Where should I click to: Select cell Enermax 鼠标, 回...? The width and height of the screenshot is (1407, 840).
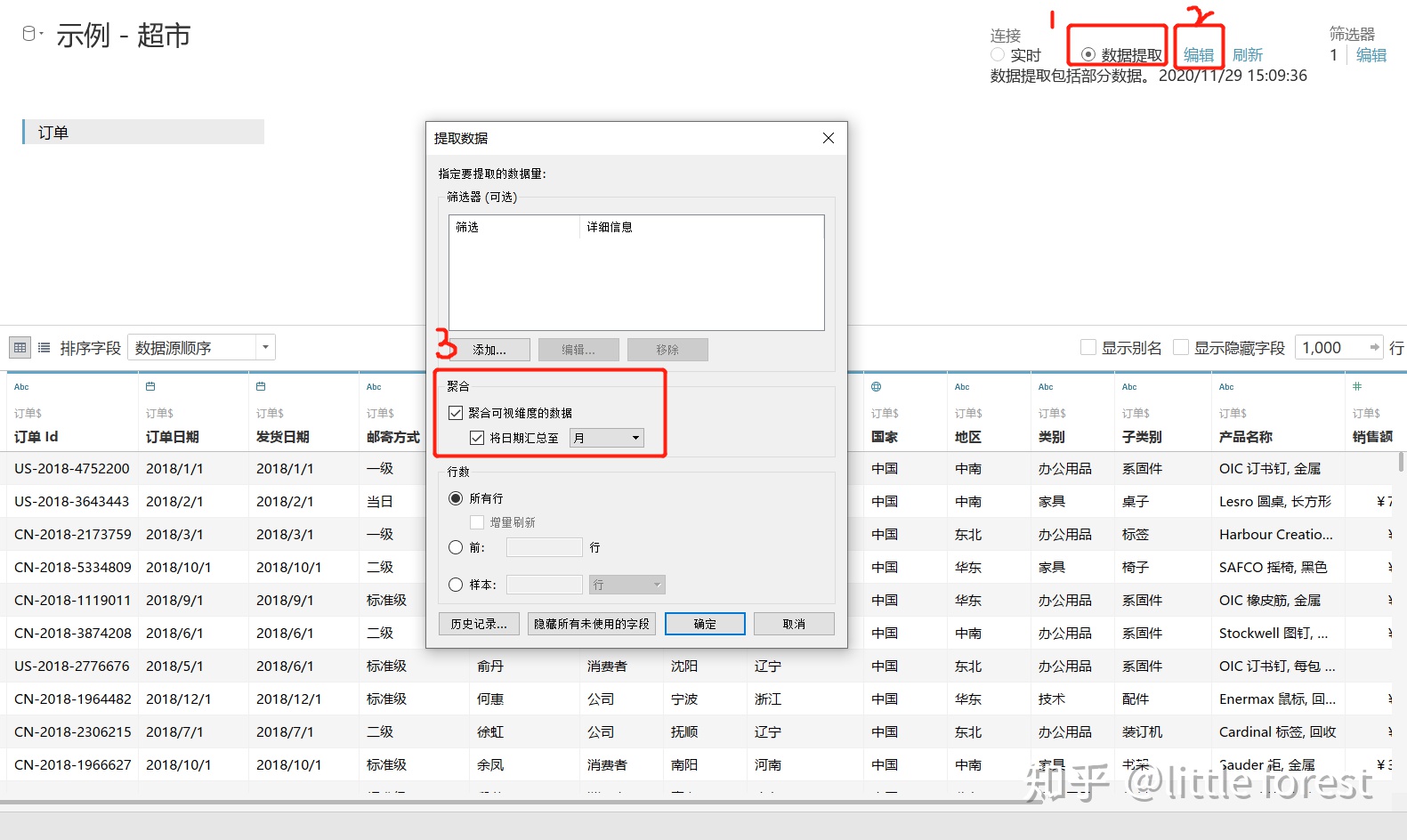pyautogui.click(x=1277, y=699)
